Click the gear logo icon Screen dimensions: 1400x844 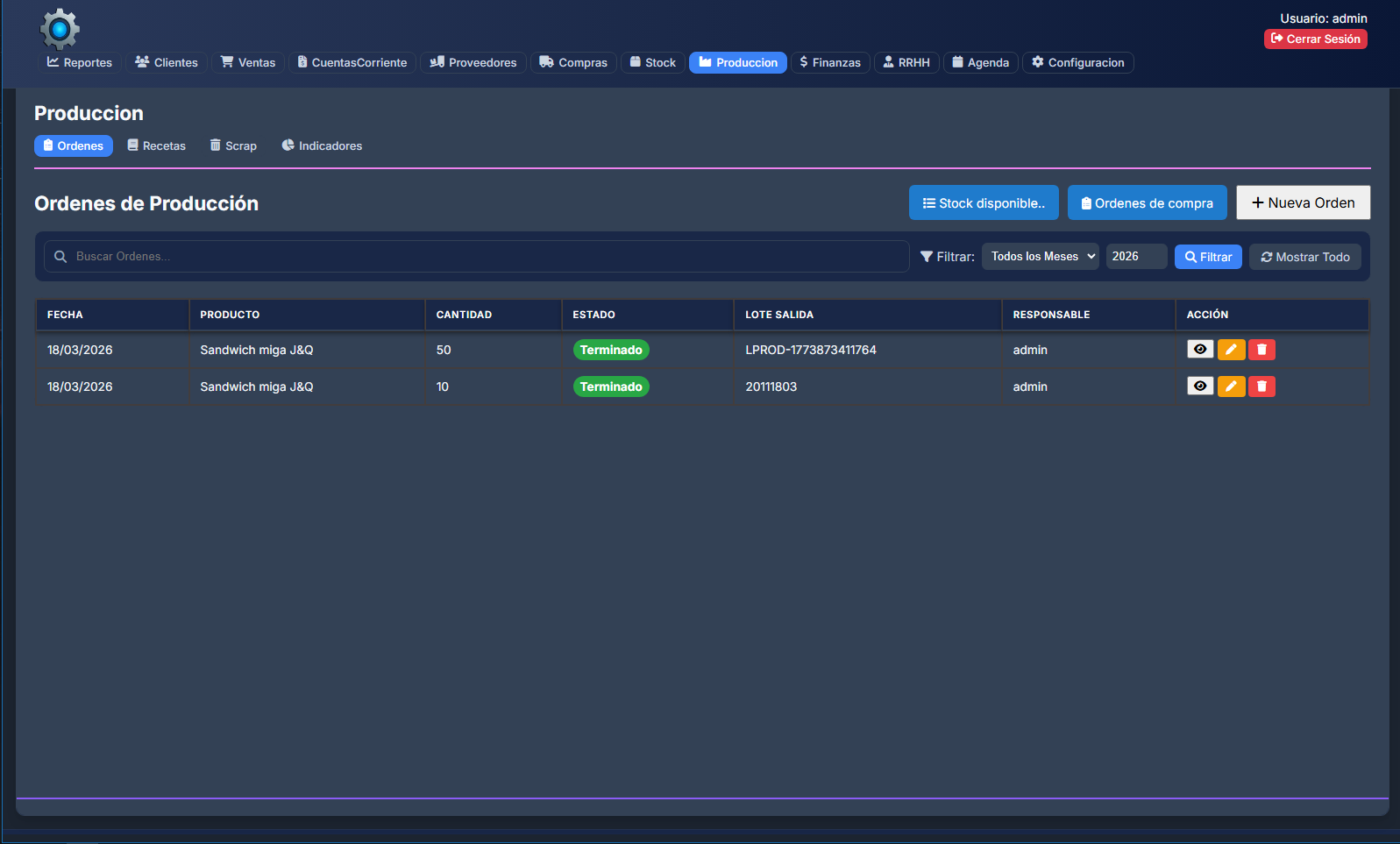(x=60, y=29)
